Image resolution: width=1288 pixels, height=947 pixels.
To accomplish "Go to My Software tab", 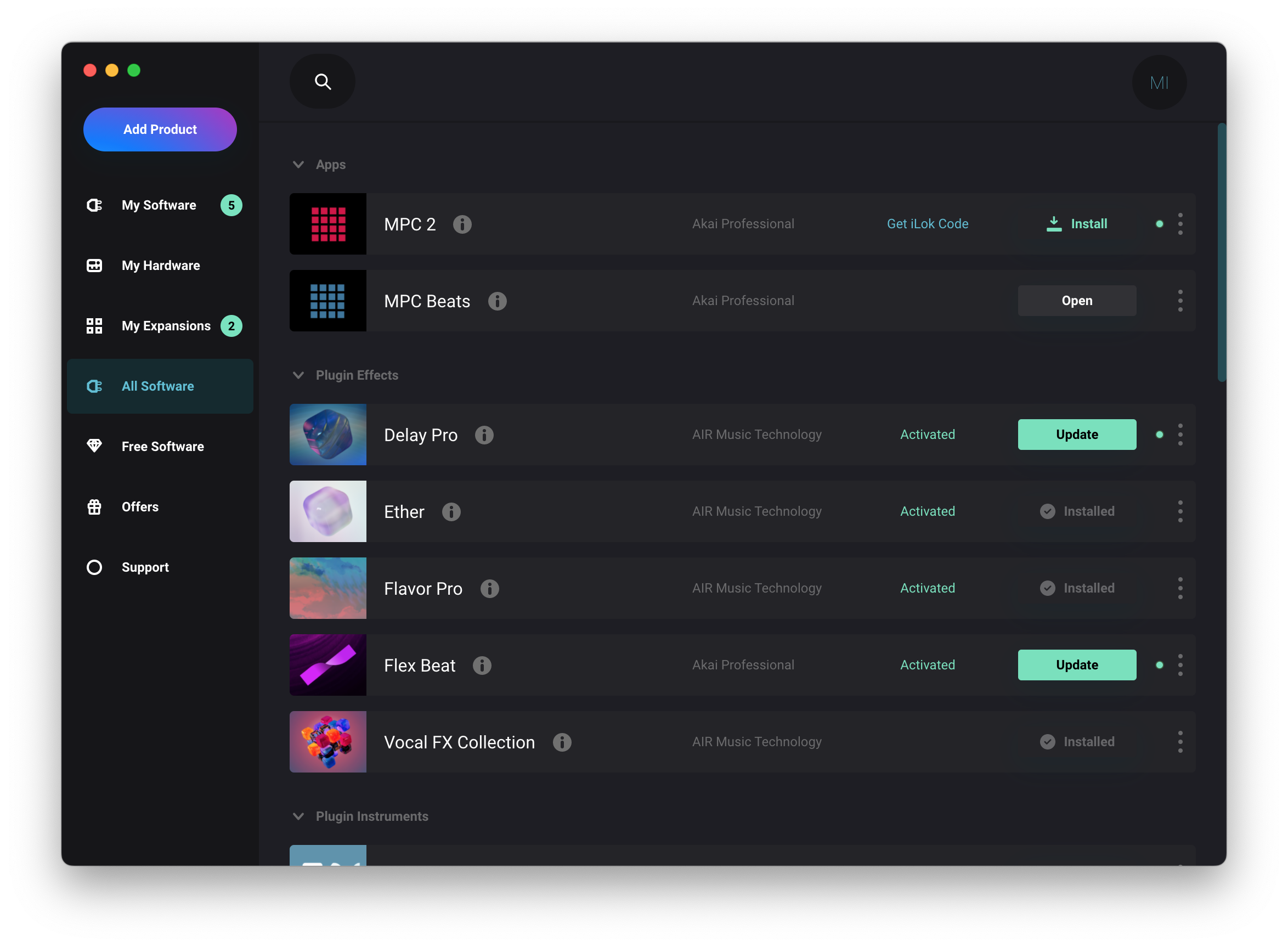I will [x=159, y=205].
